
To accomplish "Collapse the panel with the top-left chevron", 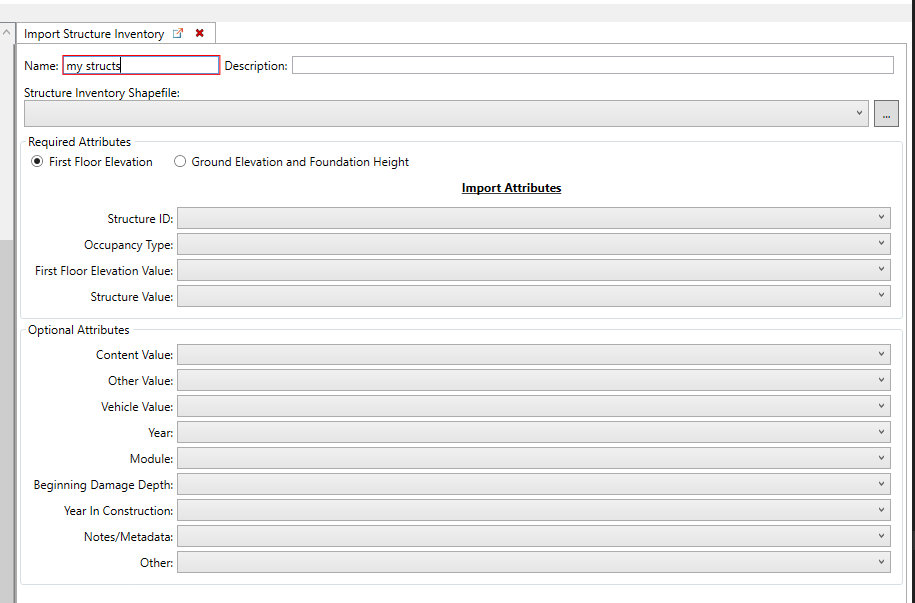I will coord(7,30).
